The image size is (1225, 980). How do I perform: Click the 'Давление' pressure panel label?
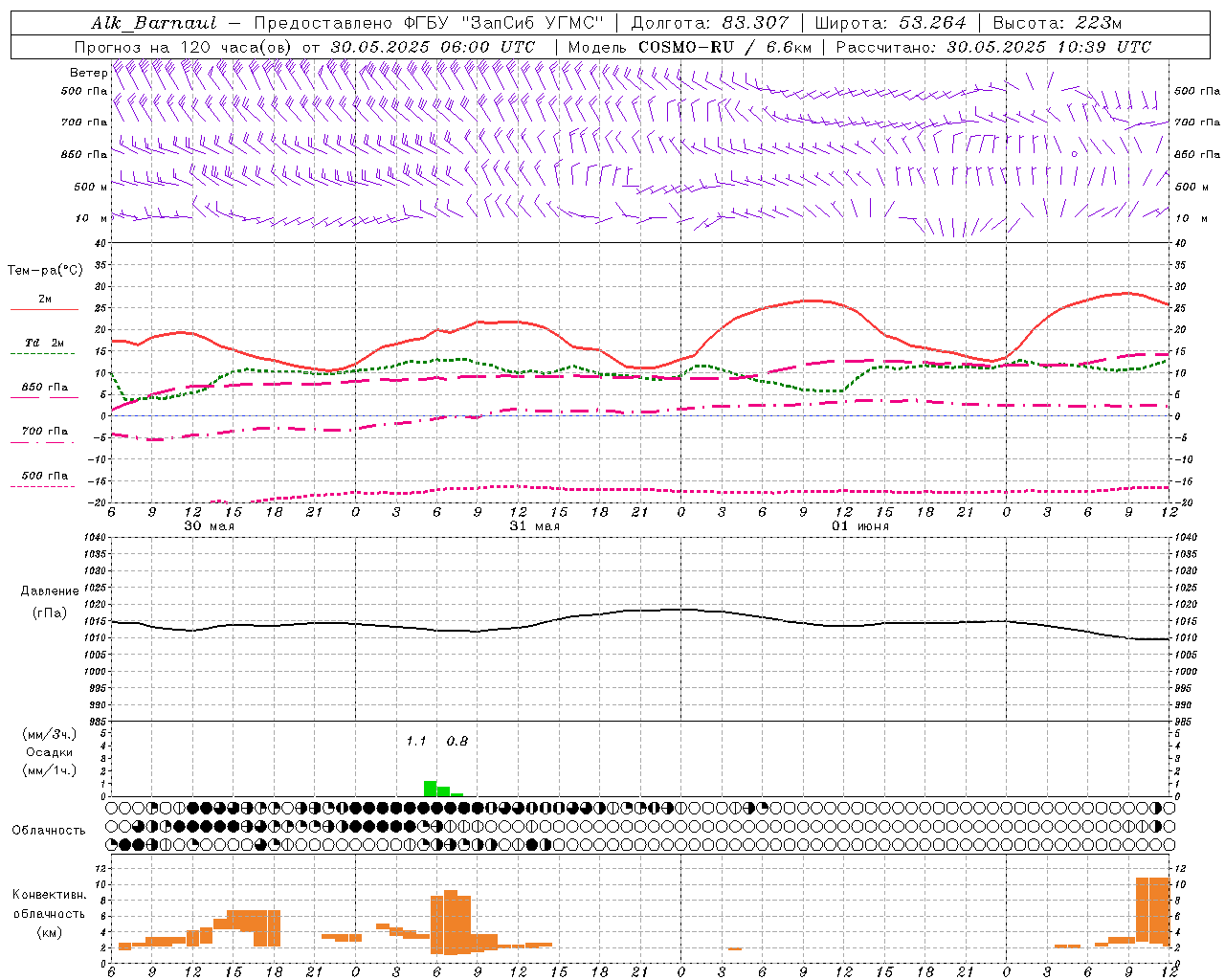(x=48, y=591)
